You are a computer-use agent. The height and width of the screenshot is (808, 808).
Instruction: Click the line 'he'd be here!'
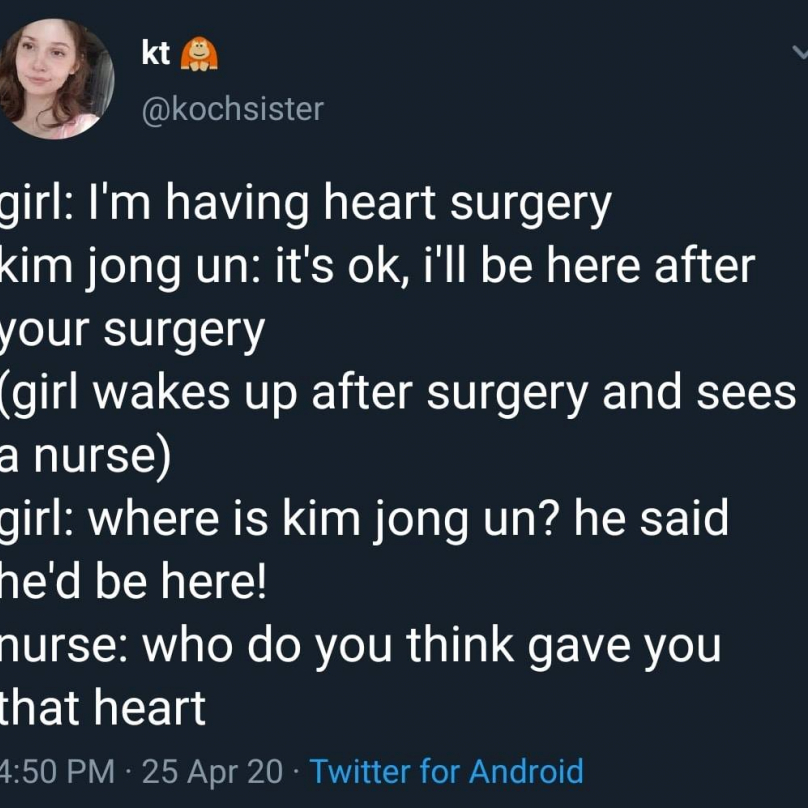point(133,581)
